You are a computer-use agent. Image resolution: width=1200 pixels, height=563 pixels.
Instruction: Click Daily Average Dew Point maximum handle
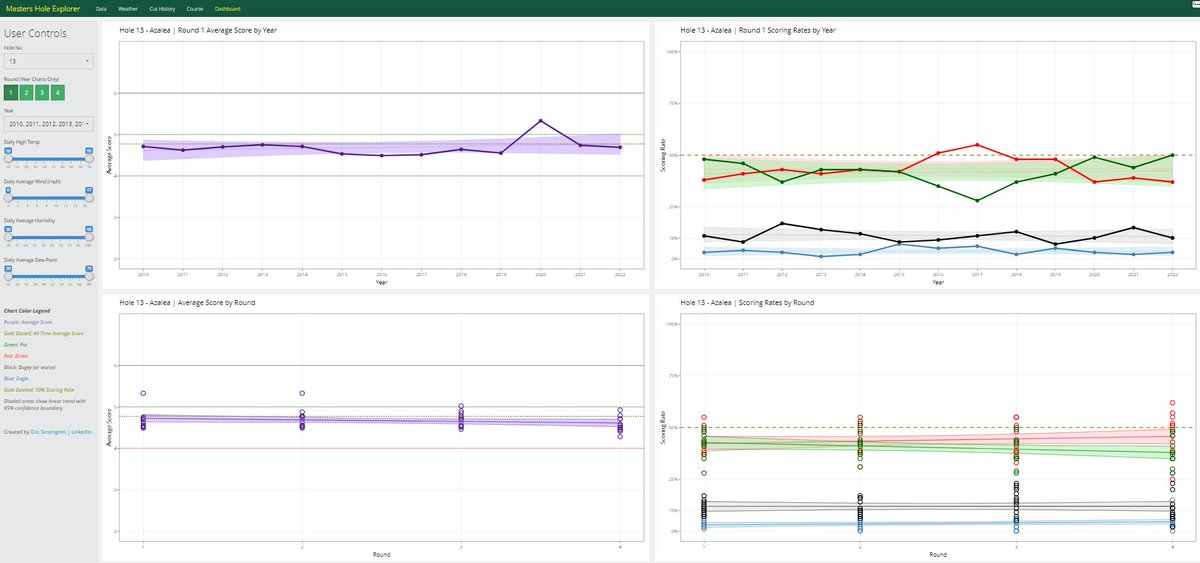coord(89,275)
